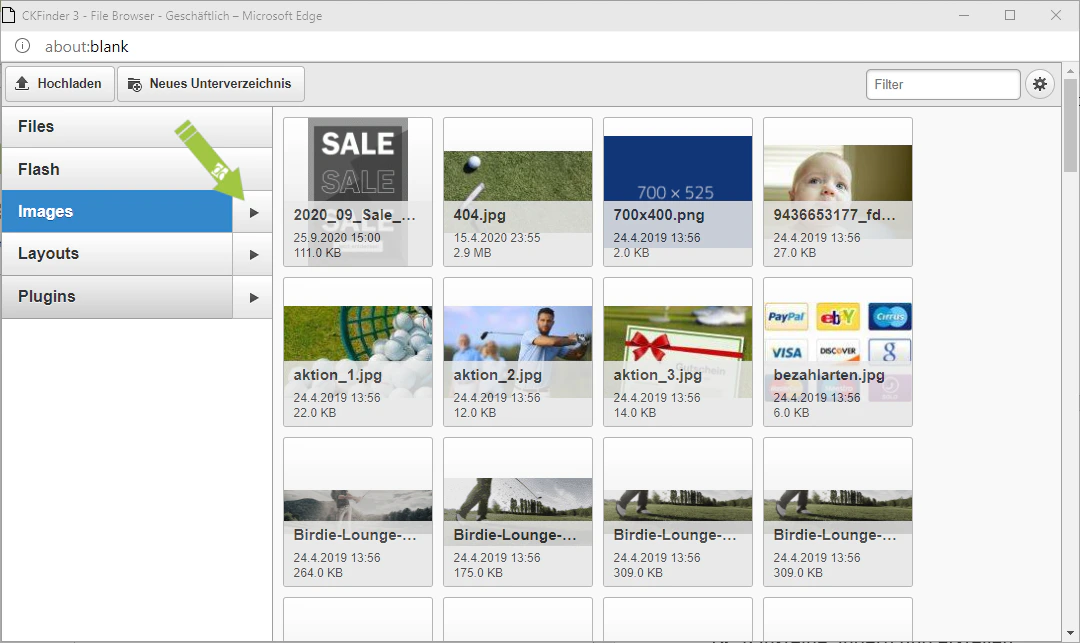The width and height of the screenshot is (1080, 643).
Task: Select the aktion_3.jpg thumbnail
Action: pyautogui.click(x=678, y=352)
